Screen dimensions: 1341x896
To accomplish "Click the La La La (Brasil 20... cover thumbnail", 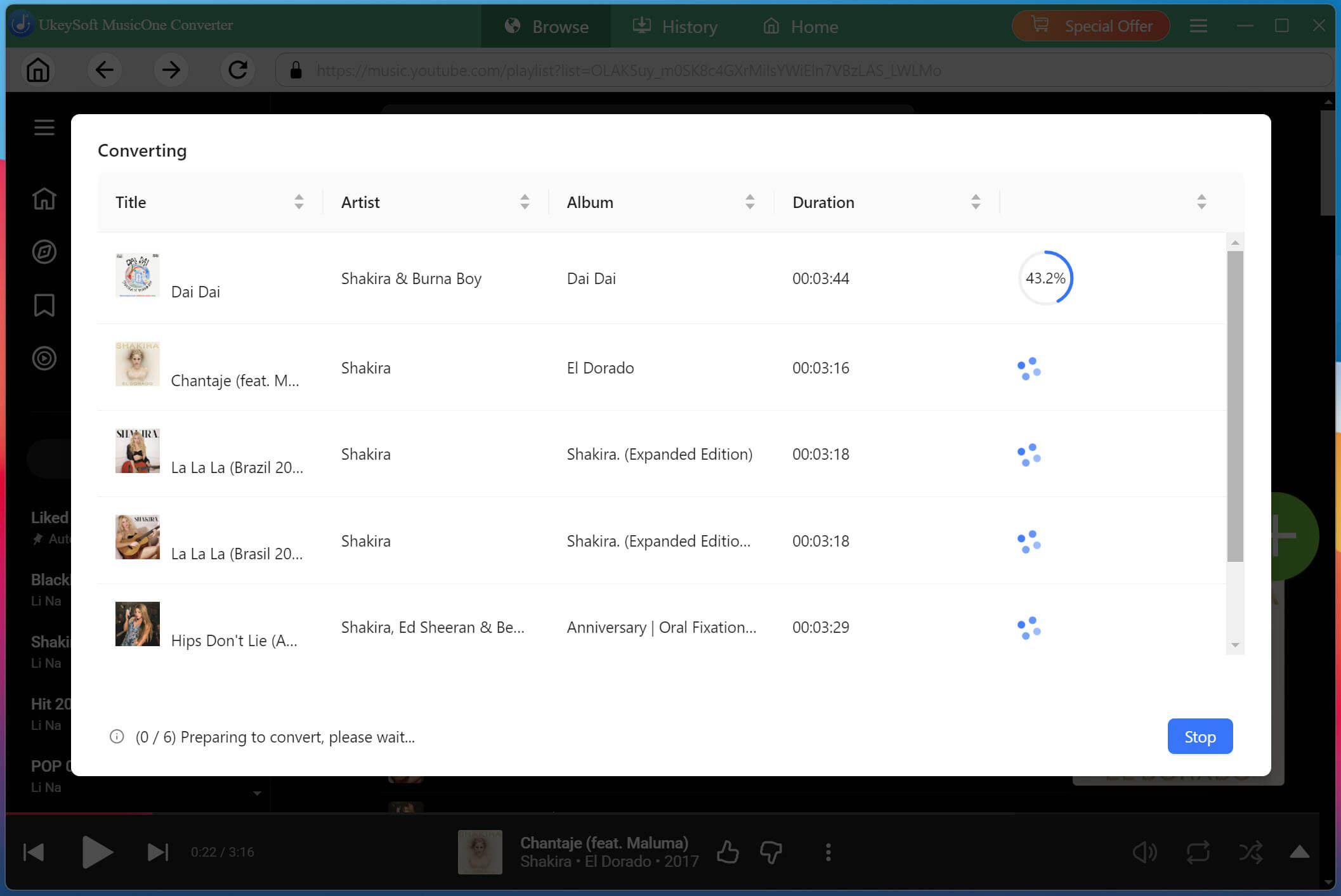I will (137, 537).
